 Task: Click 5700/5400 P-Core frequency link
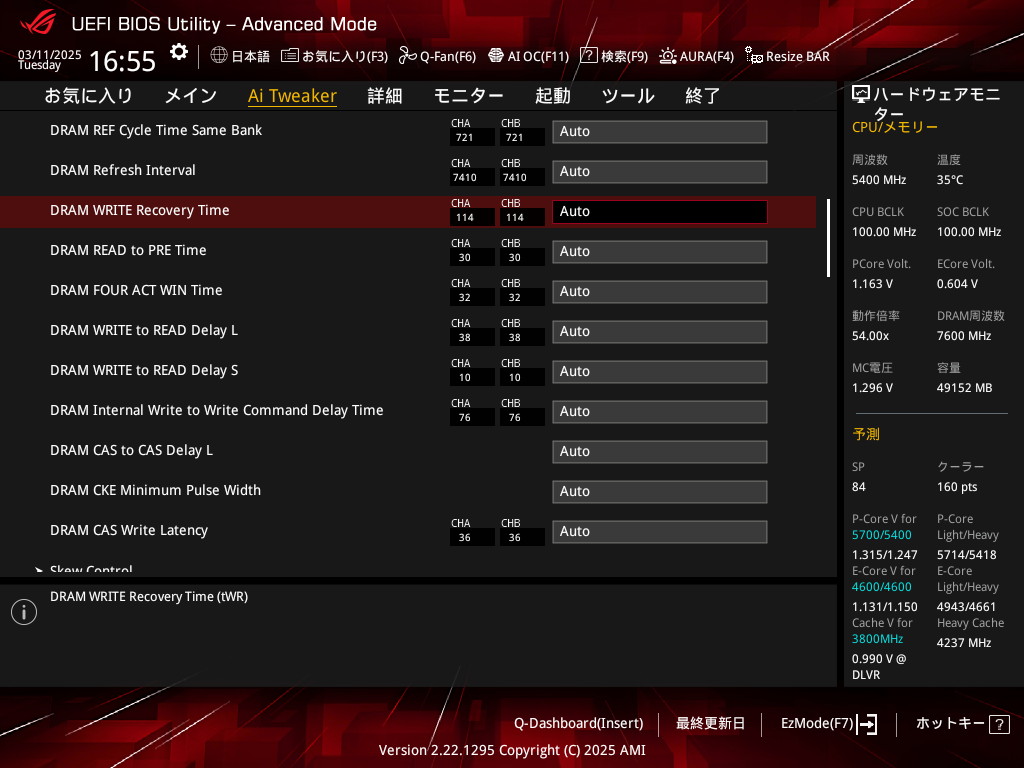[x=882, y=535]
